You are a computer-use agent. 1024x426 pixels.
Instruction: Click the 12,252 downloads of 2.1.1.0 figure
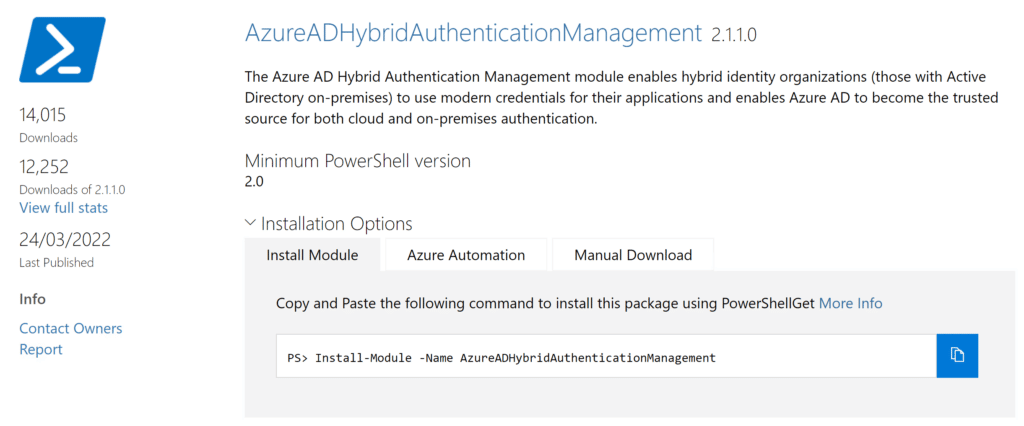coord(44,167)
